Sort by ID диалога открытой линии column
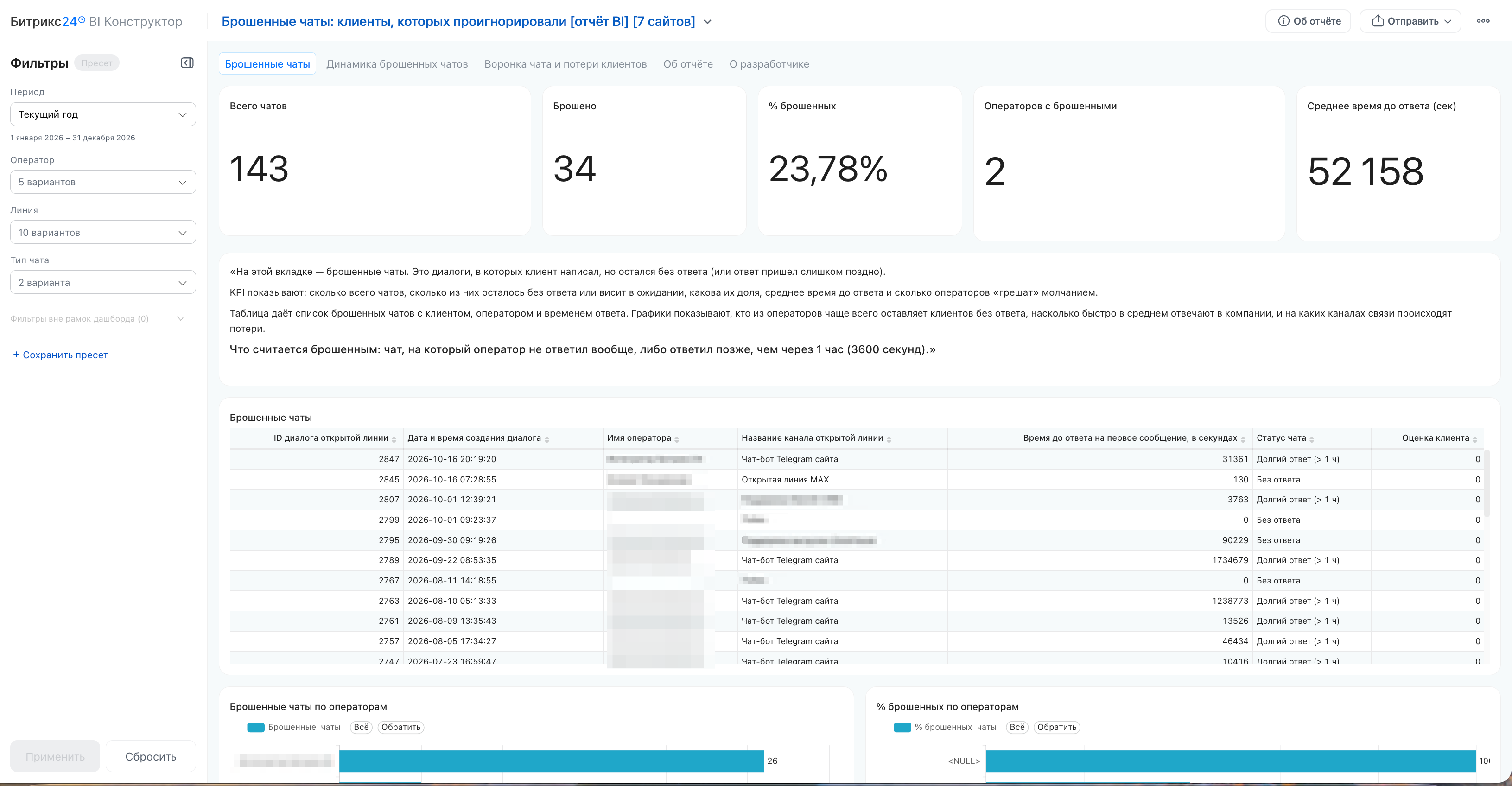The width and height of the screenshot is (1512, 786). coord(394,439)
